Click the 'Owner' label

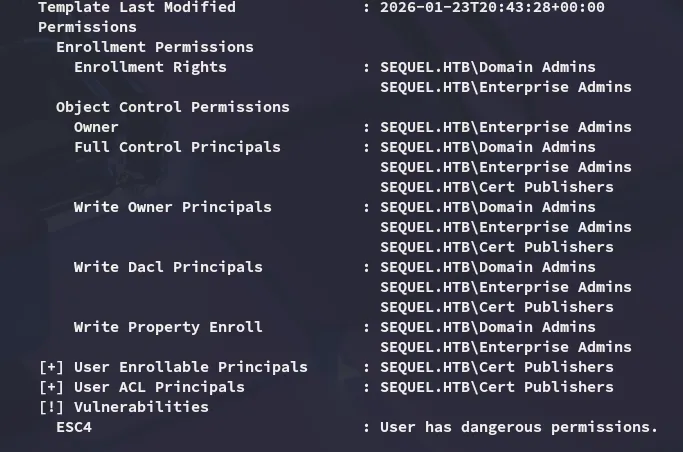tap(96, 127)
